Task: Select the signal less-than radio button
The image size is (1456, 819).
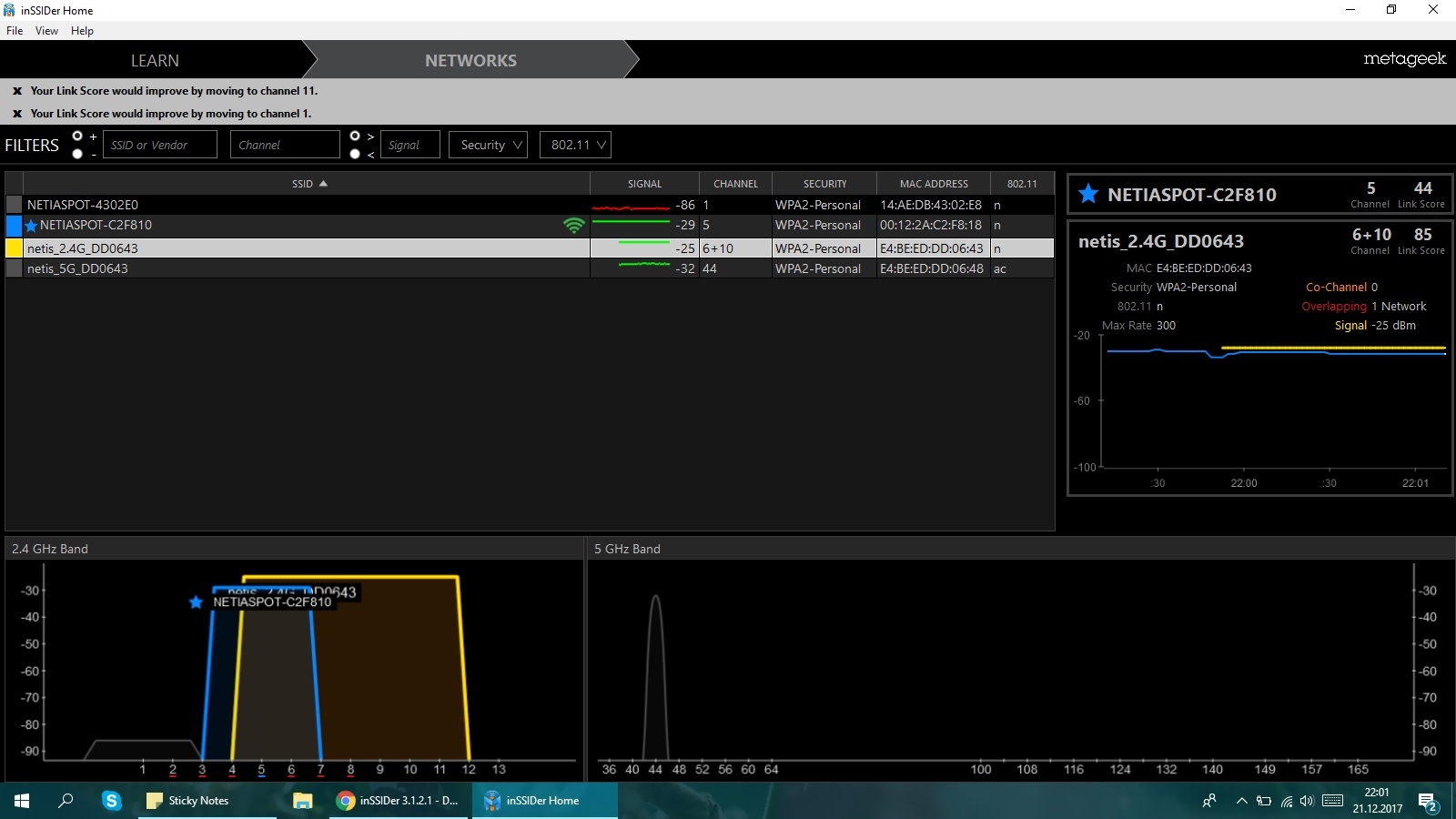Action: click(355, 154)
